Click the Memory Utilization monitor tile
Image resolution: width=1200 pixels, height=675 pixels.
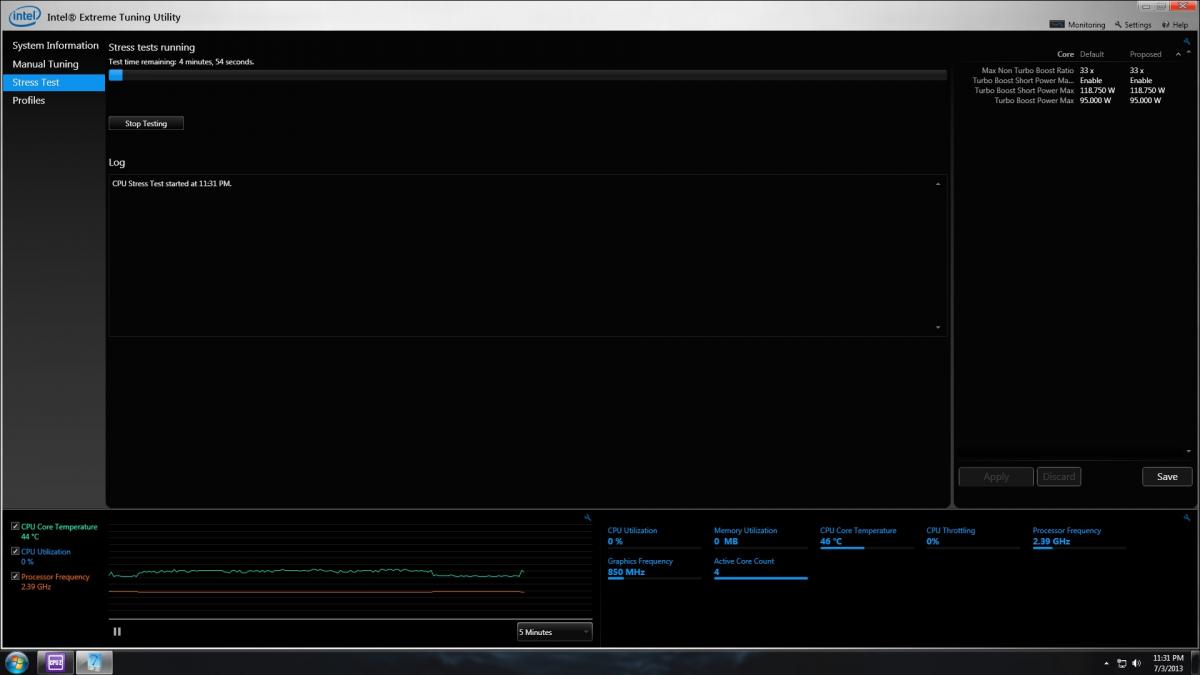[761, 539]
